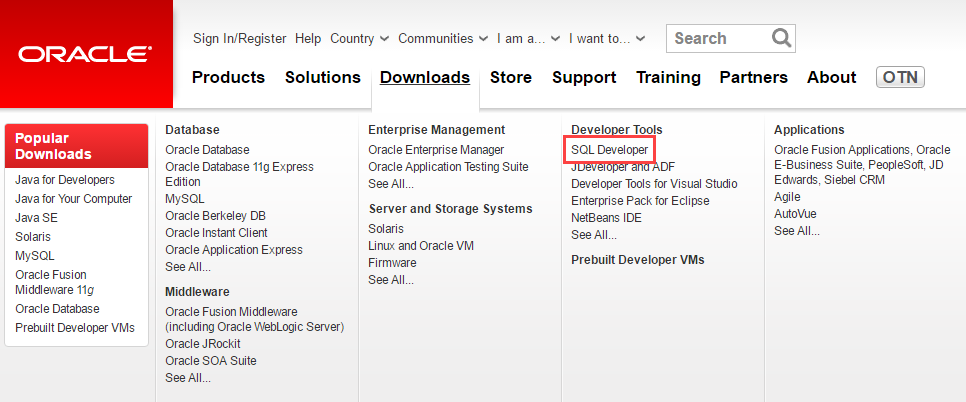Click the Middleware section heading

197,292
